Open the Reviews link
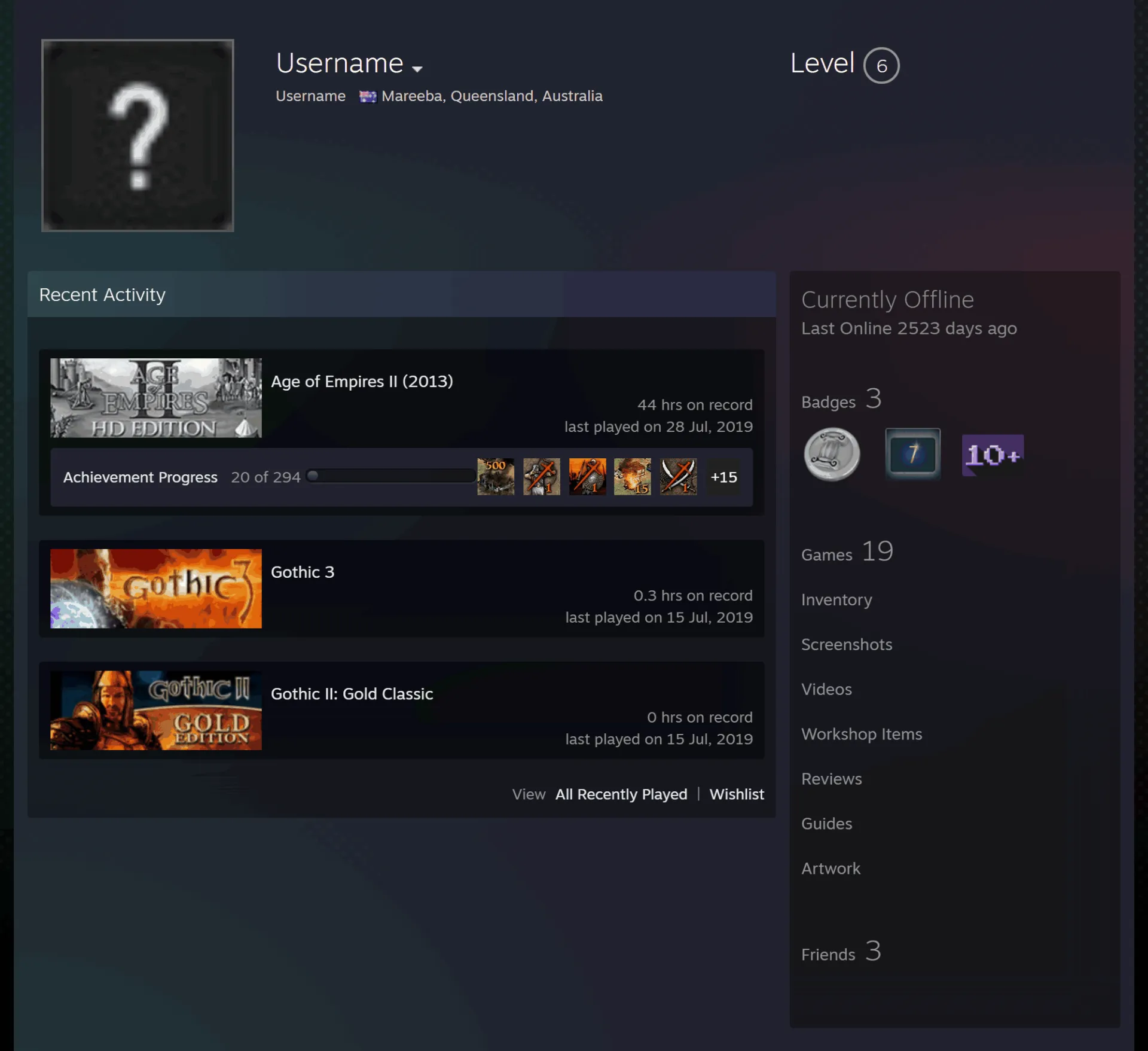The height and width of the screenshot is (1051, 1148). (832, 779)
